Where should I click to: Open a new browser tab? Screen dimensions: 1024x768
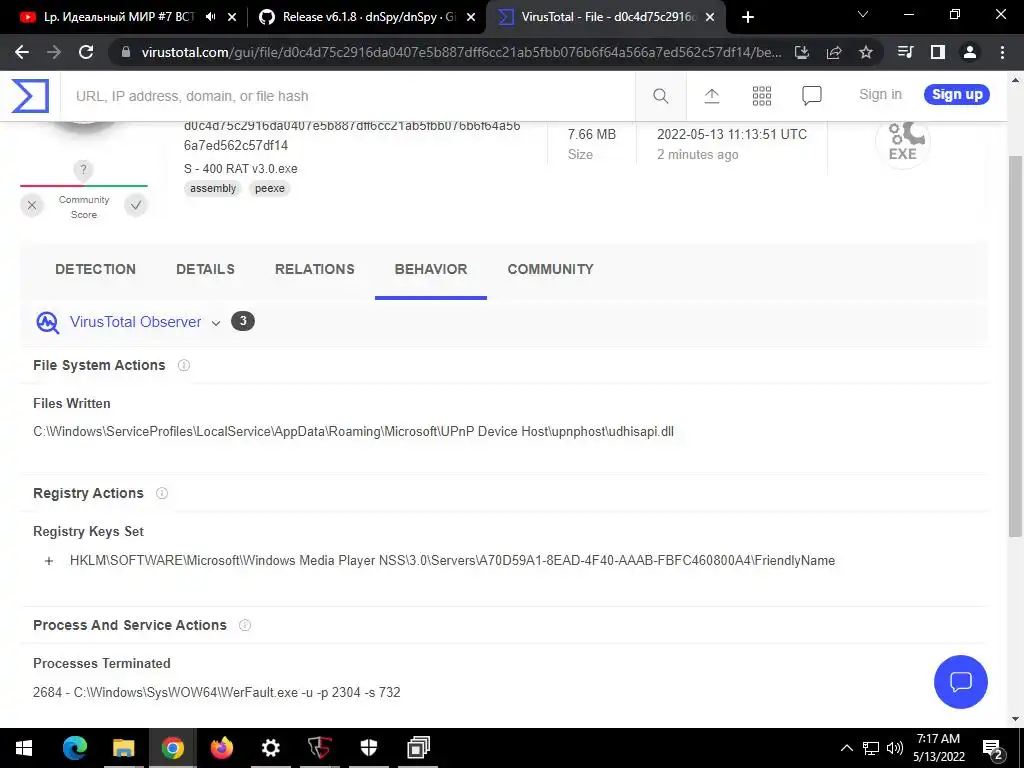point(748,17)
